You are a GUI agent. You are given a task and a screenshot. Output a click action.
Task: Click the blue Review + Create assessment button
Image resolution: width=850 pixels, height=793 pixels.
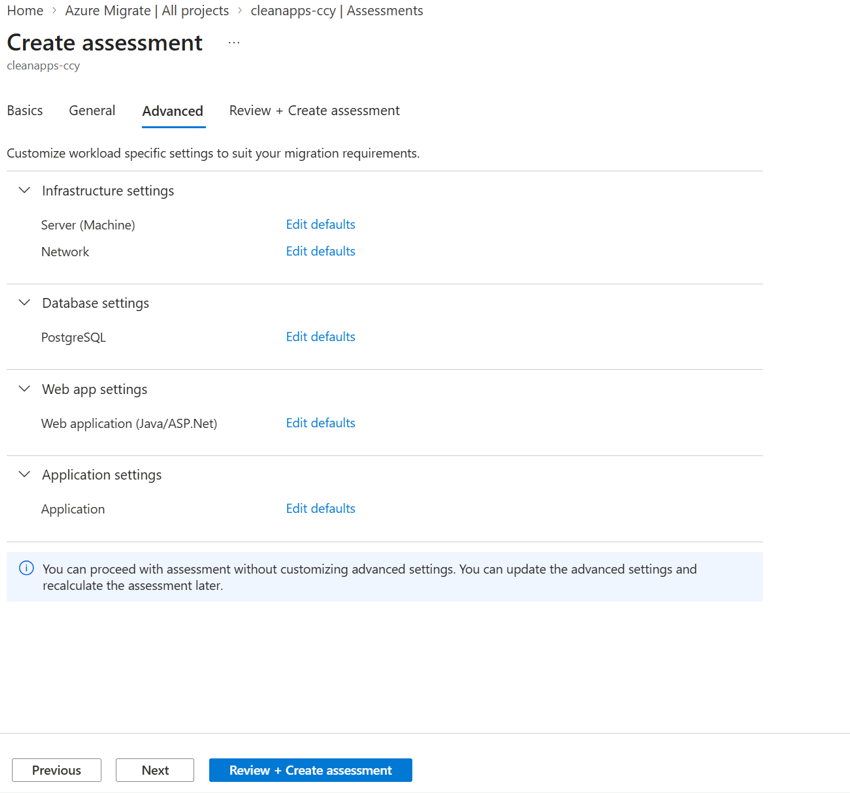click(311, 770)
